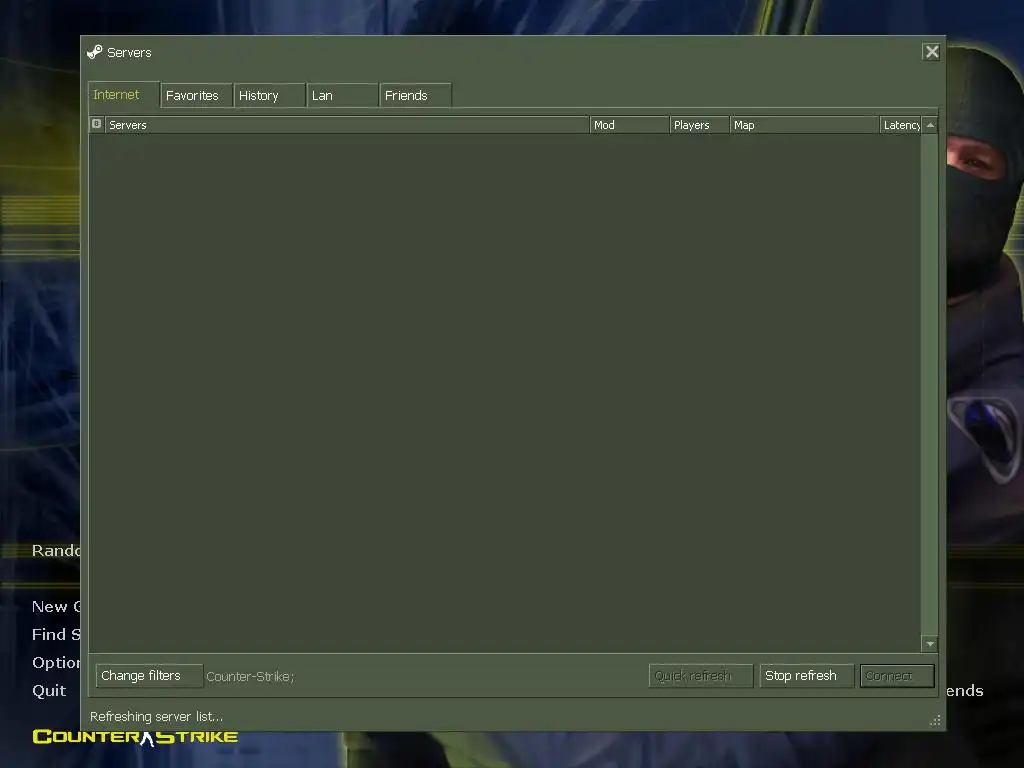1024x768 pixels.
Task: Sort list by Players column header
Action: (x=699, y=125)
